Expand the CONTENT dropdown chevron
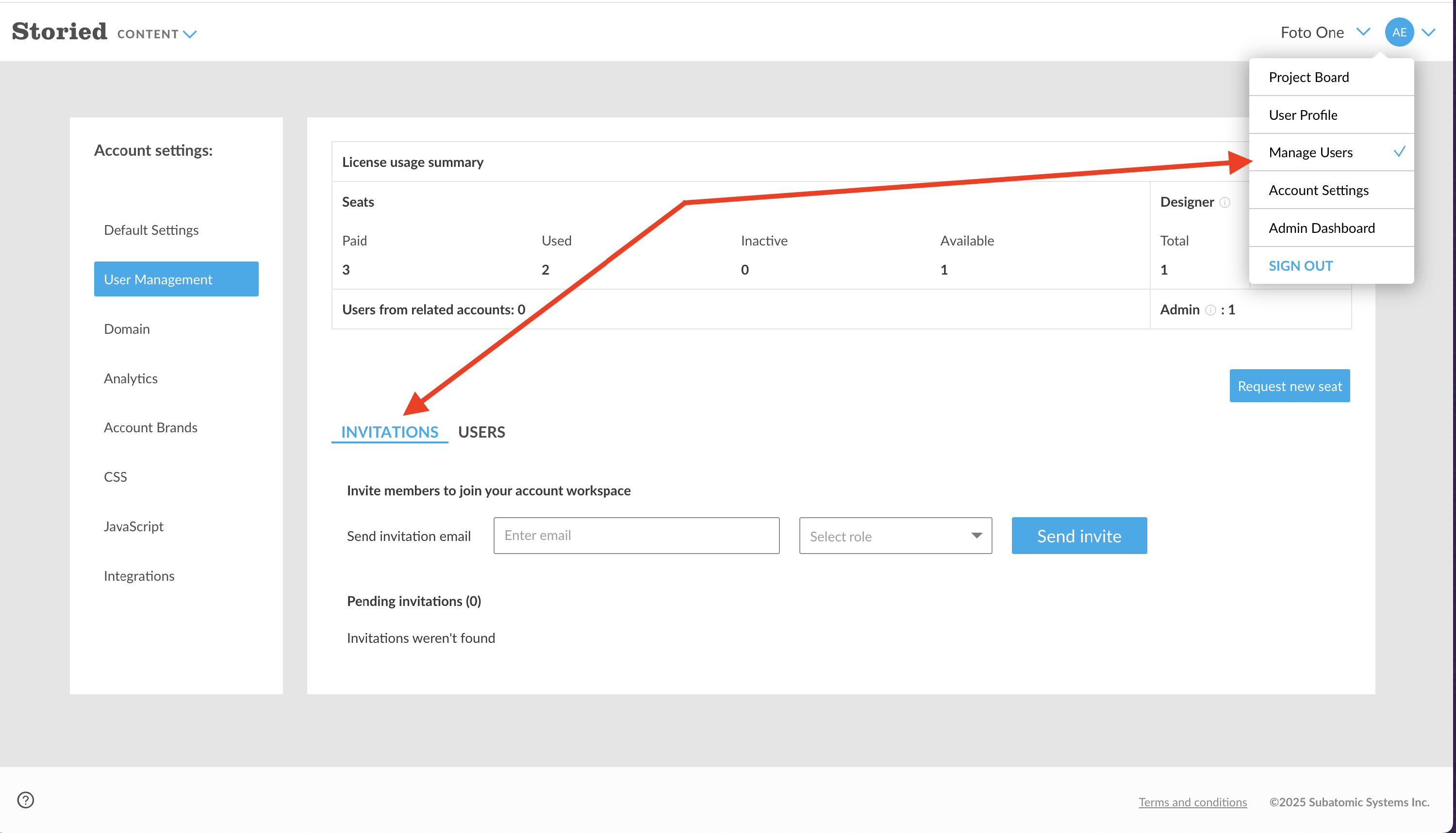Screen dimensions: 1456x833 click(x=190, y=34)
